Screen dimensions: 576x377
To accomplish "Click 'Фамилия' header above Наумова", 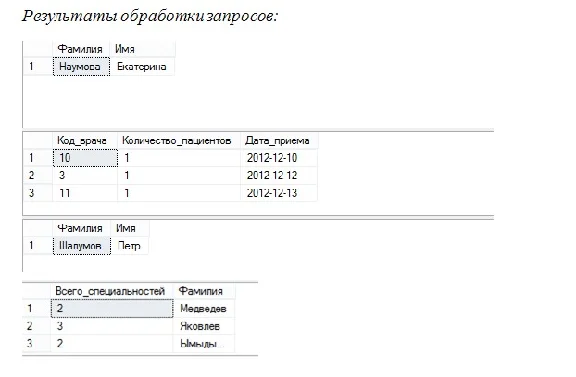I will pos(82,49).
